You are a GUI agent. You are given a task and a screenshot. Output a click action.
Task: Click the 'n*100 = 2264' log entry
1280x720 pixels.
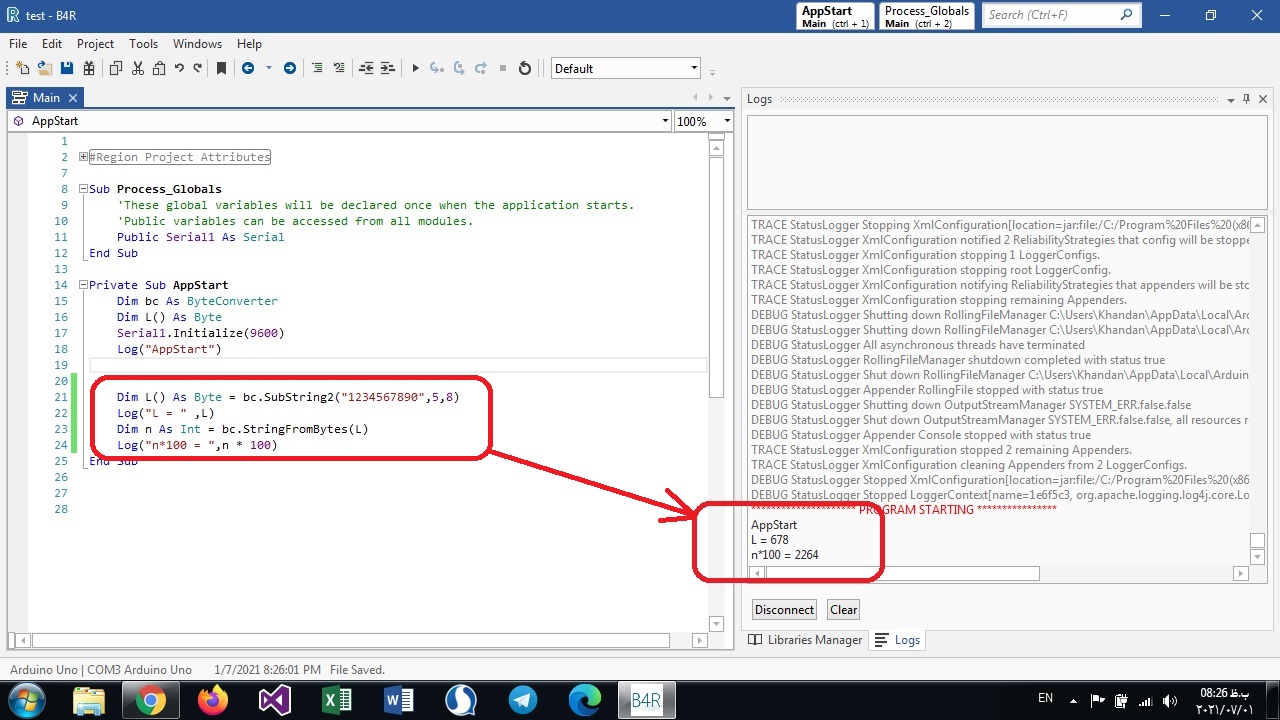pos(785,555)
